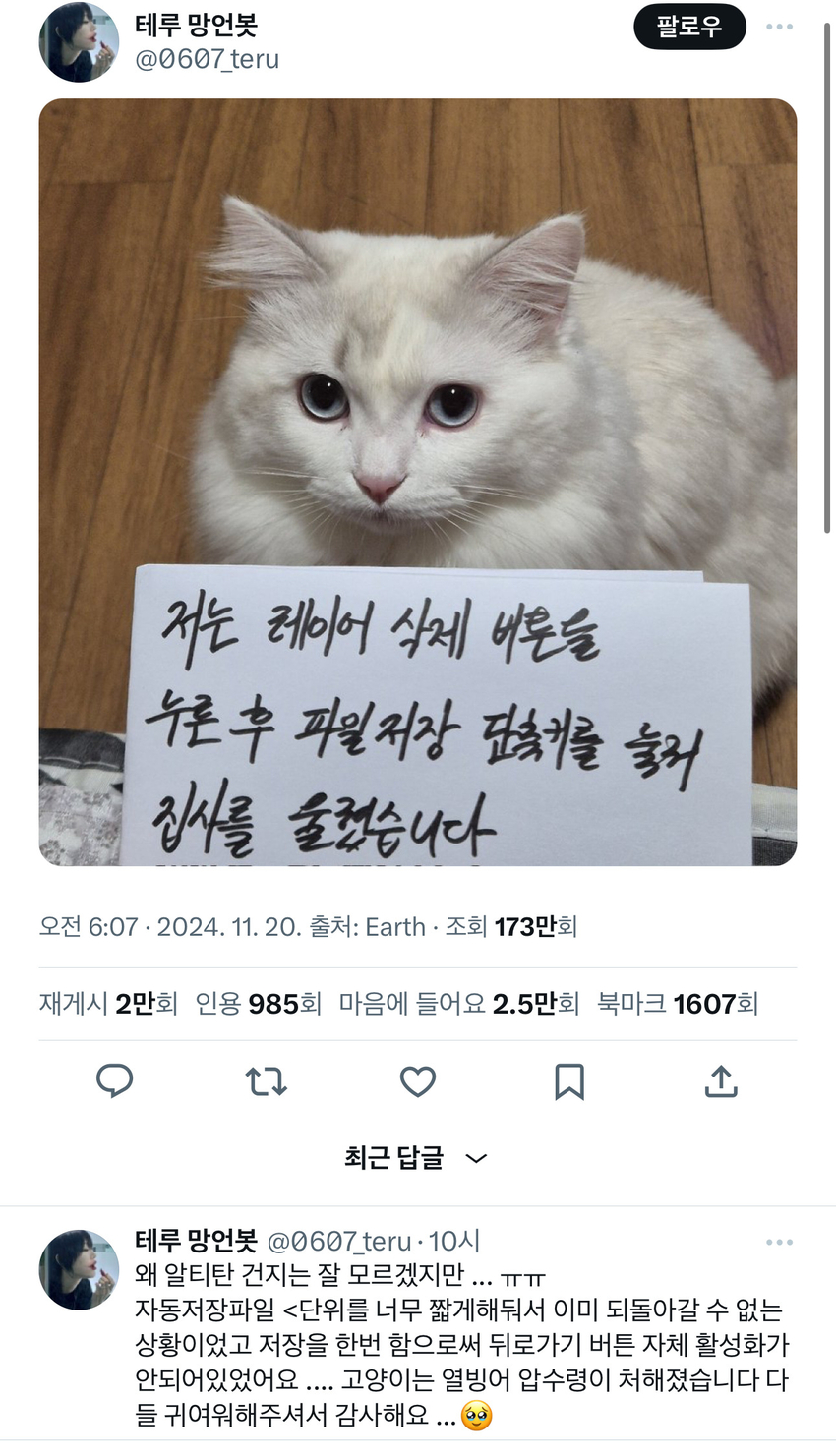
Task: Follow the account with the 팔로우 button
Action: [x=689, y=27]
